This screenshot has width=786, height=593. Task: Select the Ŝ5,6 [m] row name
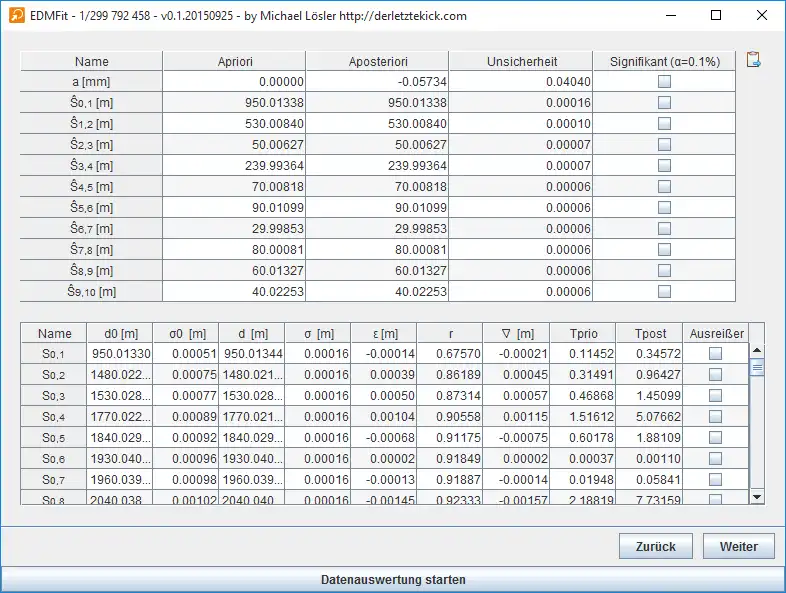(91, 208)
